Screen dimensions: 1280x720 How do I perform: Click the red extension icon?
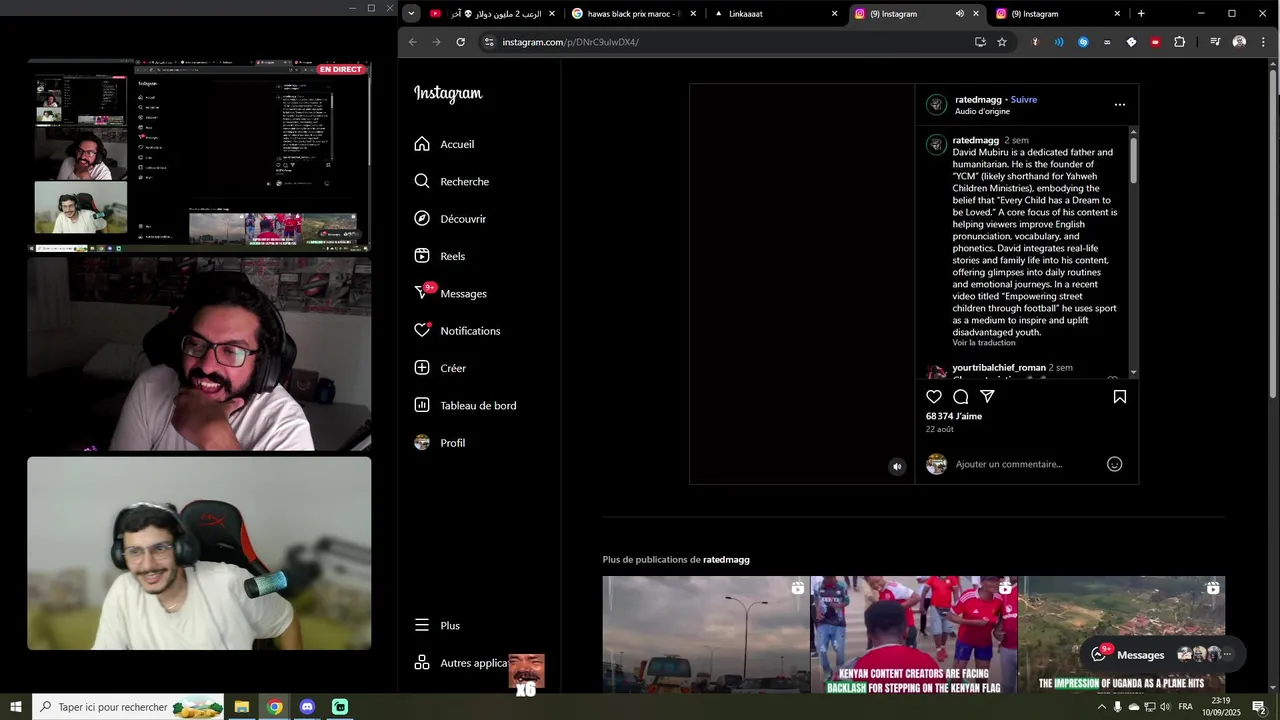point(1155,42)
